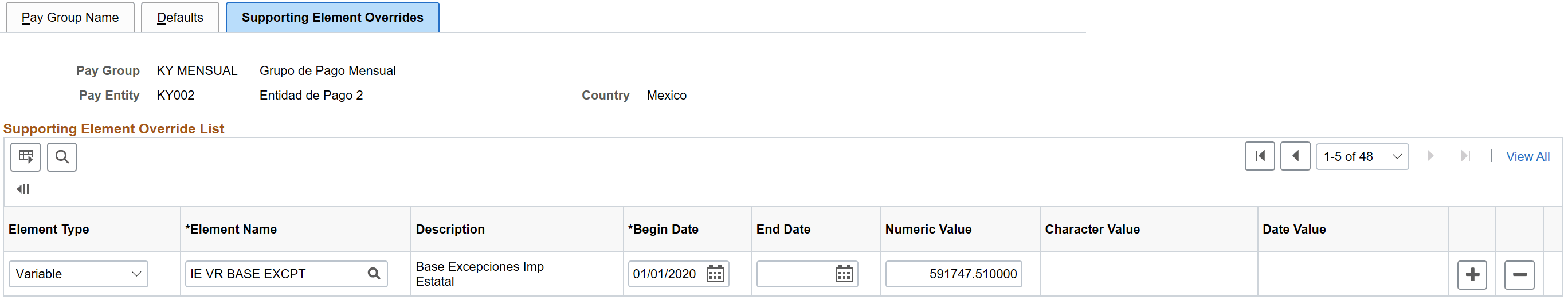Expand the Element Type Variable dropdown
This screenshot has width=1568, height=300.
point(79,274)
